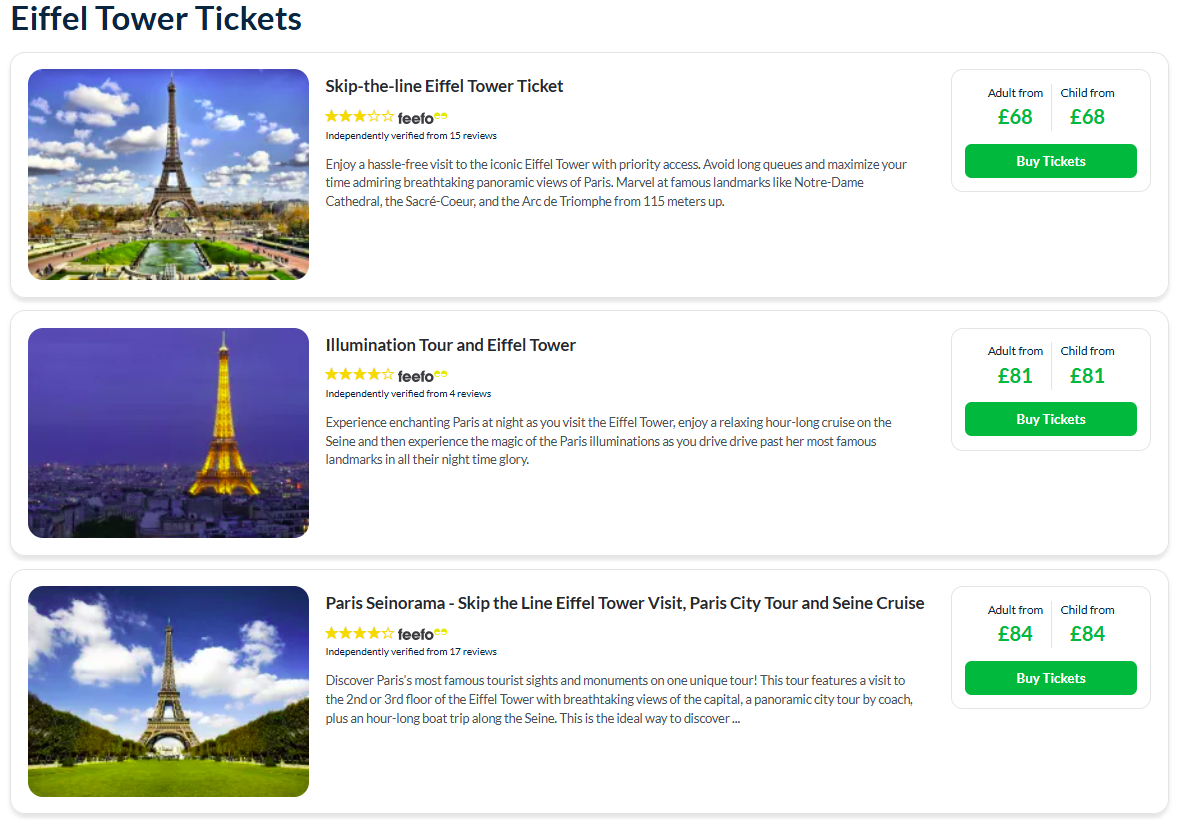
Task: Click 'Independently verified from 4 reviews' text
Action: (408, 394)
